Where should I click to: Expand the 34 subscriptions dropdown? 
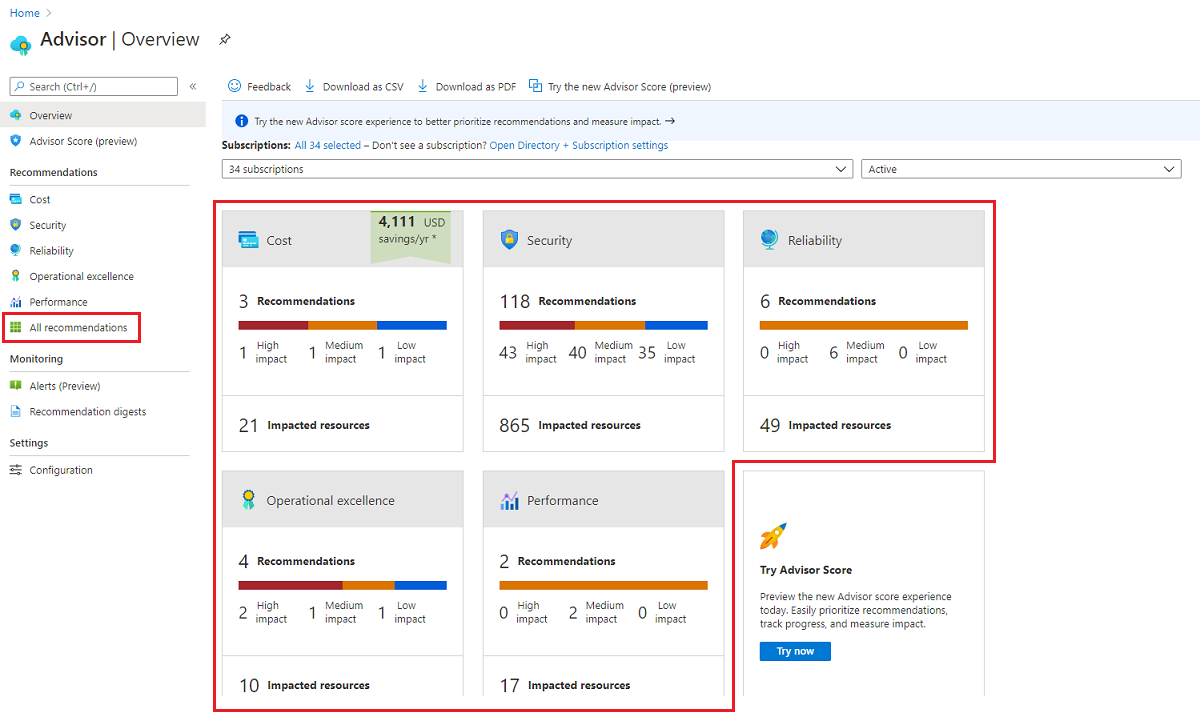tap(537, 169)
